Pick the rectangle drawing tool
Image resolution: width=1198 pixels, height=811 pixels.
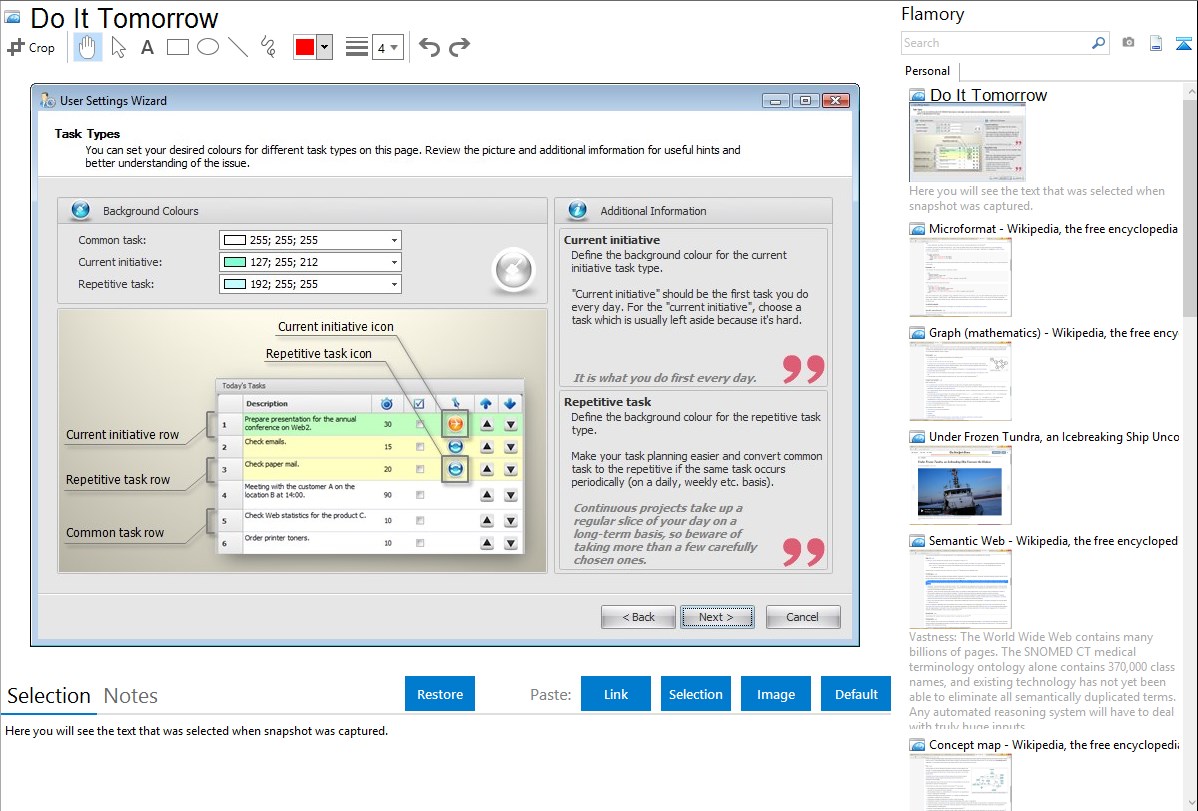tap(177, 47)
